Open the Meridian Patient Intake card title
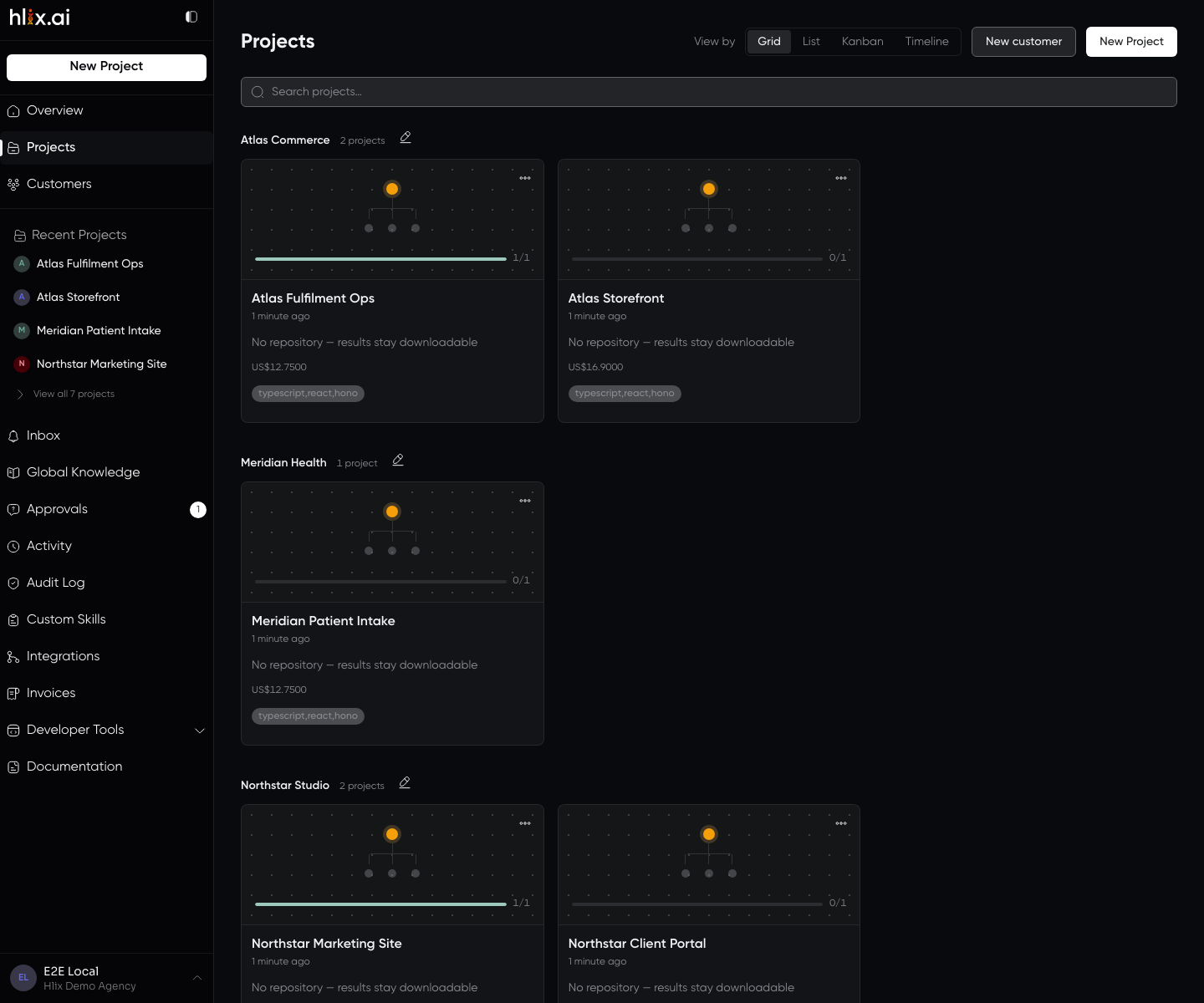 (323, 621)
